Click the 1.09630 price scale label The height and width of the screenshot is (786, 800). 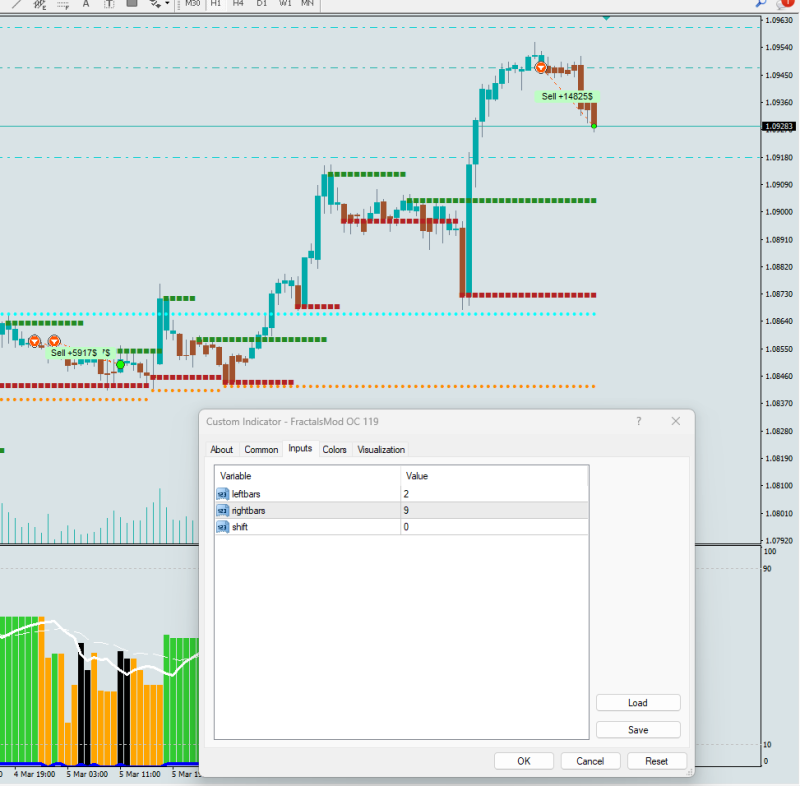(x=779, y=20)
